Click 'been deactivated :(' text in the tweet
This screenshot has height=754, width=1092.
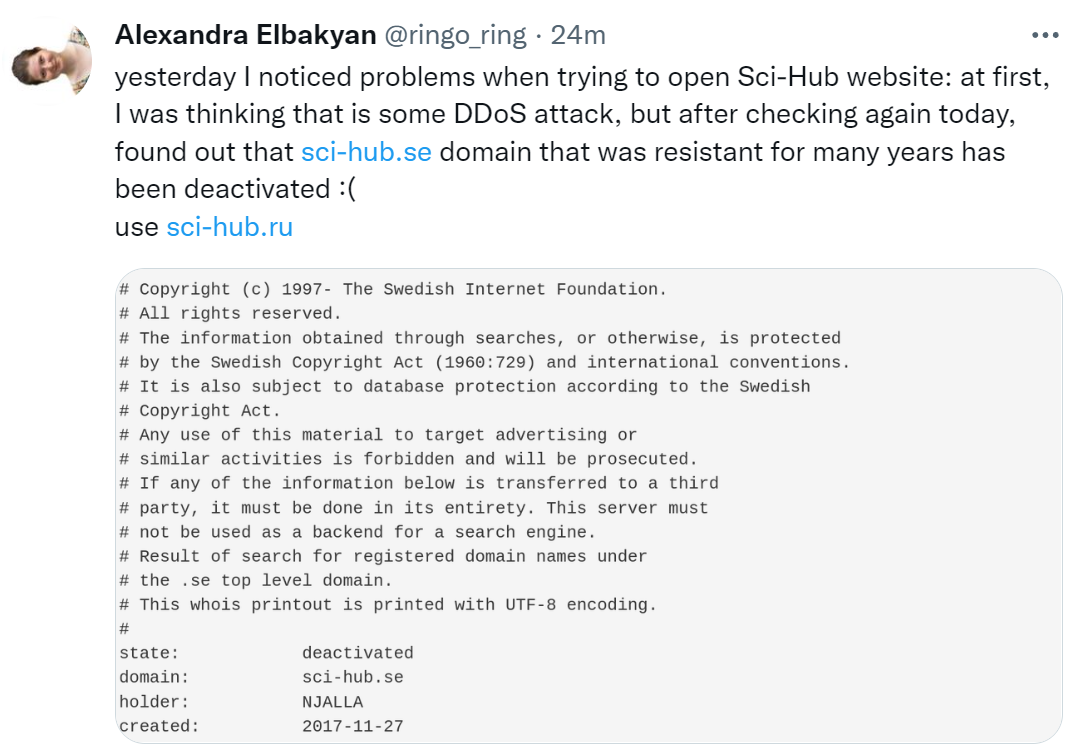click(235, 190)
